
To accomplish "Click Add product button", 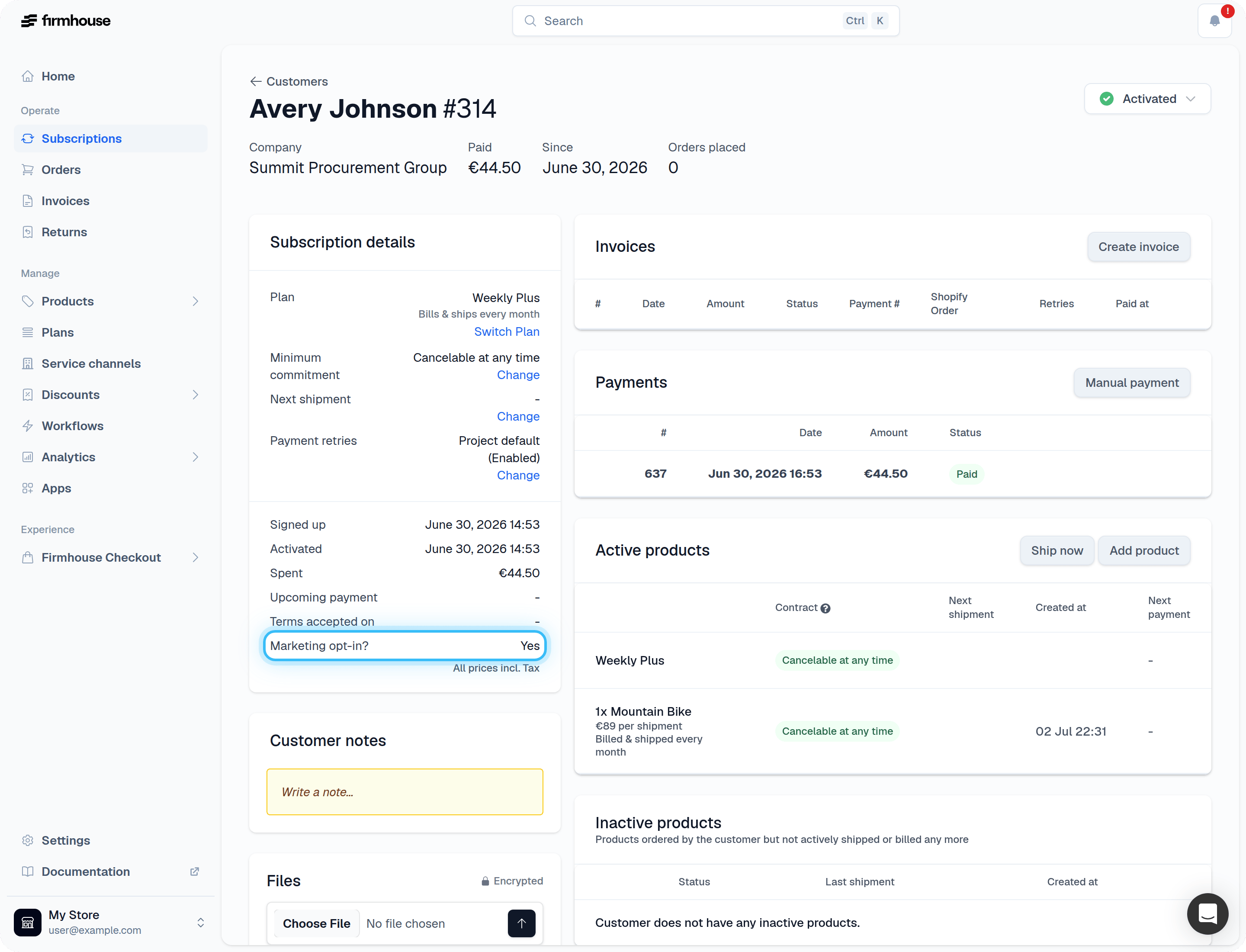I will (x=1144, y=550).
